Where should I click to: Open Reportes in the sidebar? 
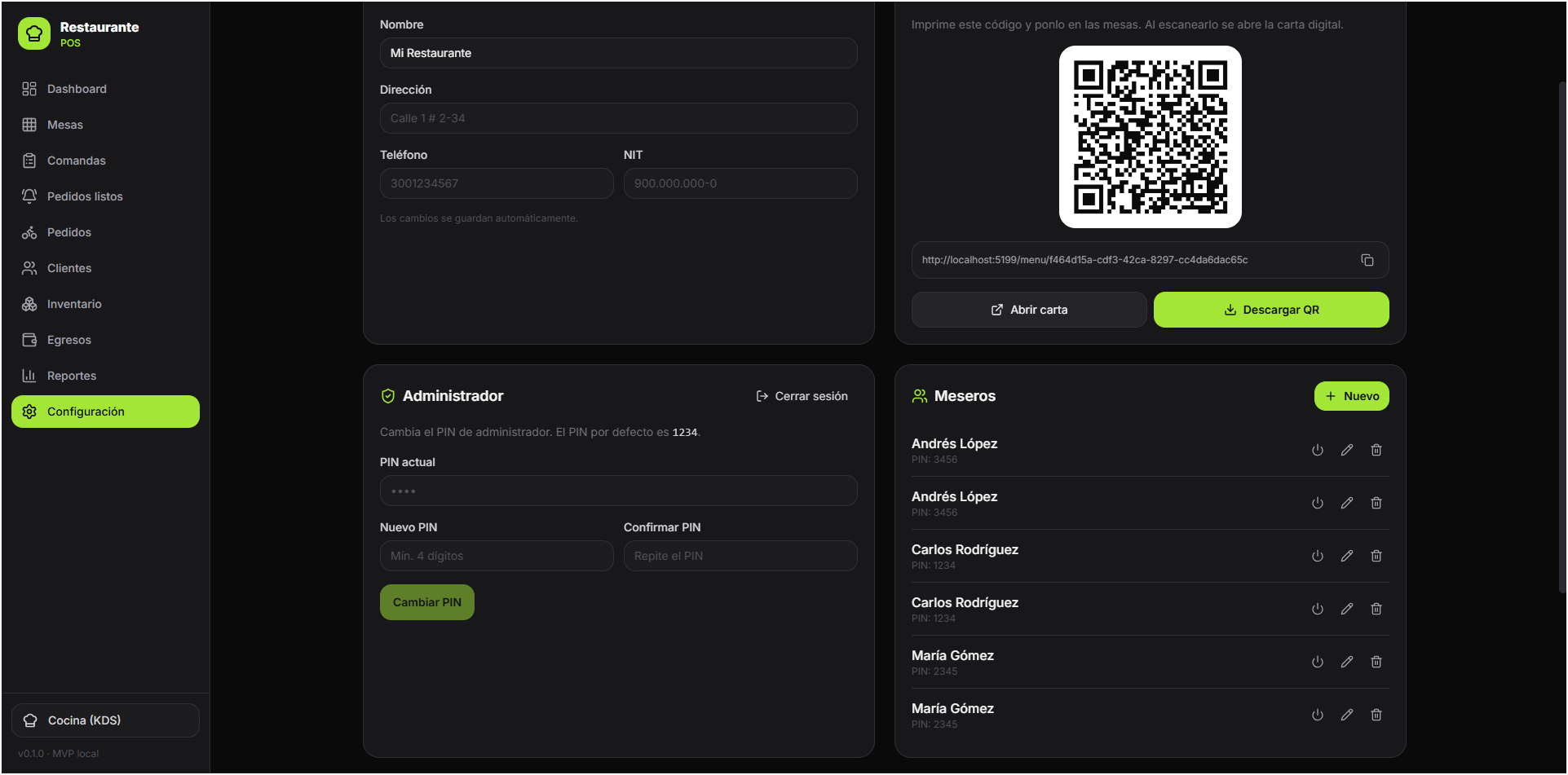coord(105,376)
